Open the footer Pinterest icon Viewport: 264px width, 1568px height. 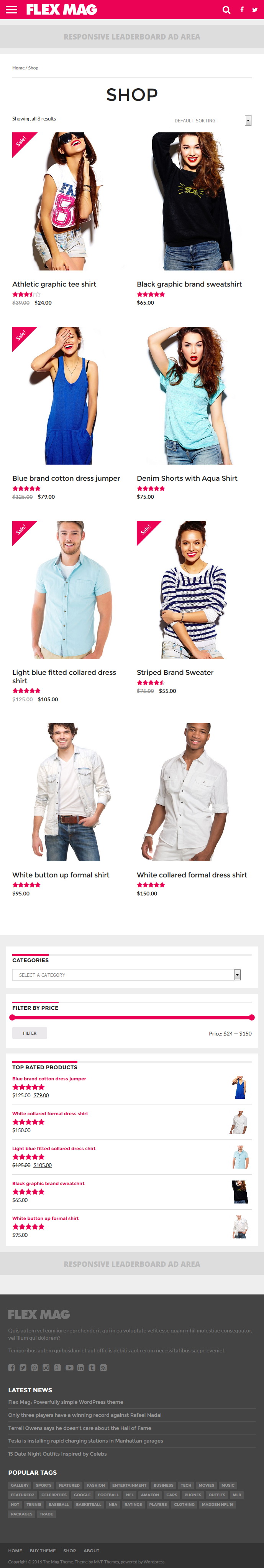[x=34, y=1368]
